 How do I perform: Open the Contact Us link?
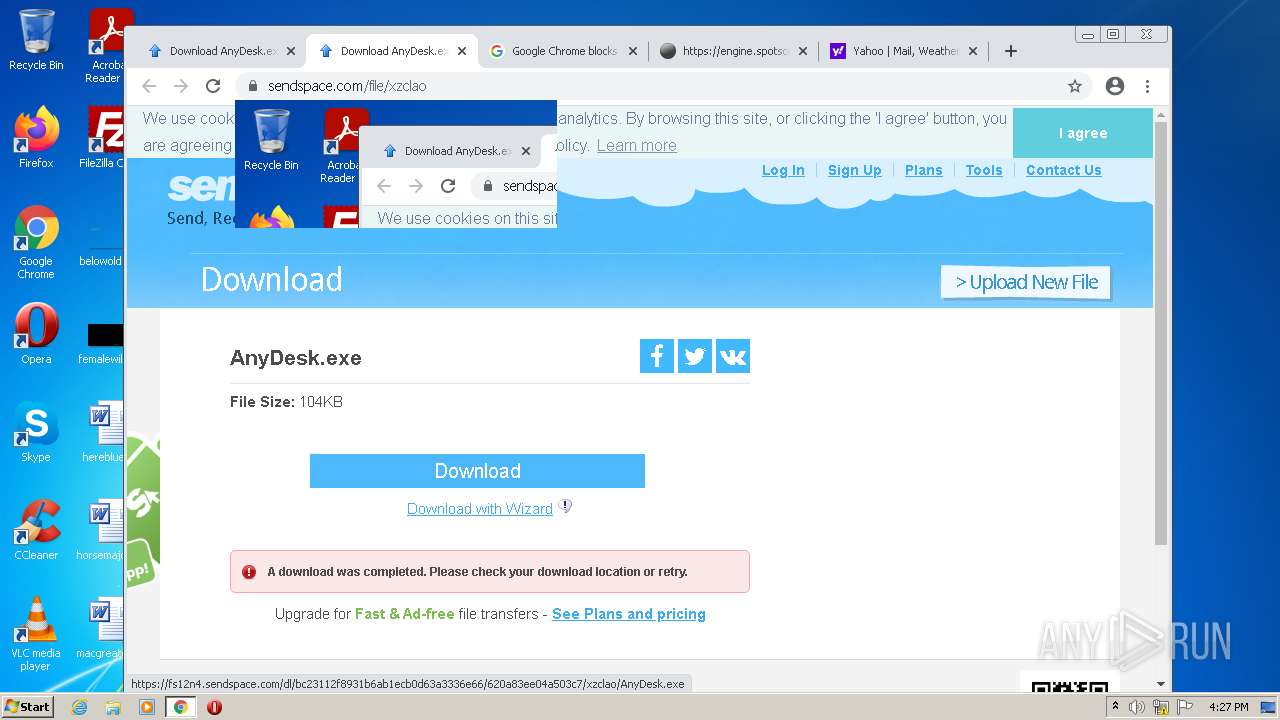pyautogui.click(x=1064, y=170)
